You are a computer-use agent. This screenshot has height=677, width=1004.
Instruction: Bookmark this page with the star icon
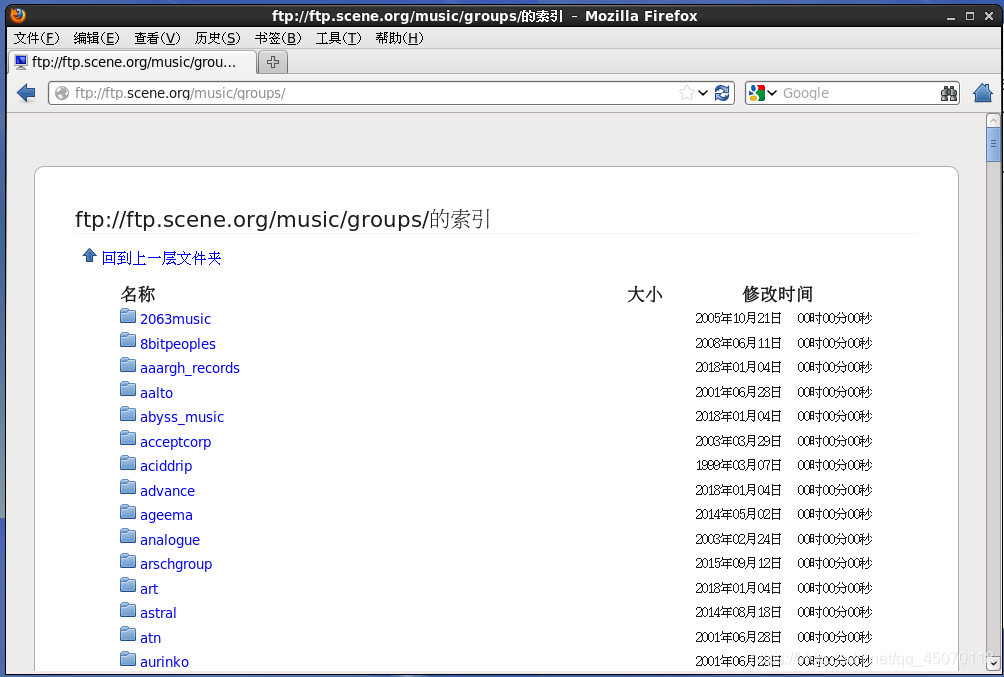[686, 93]
